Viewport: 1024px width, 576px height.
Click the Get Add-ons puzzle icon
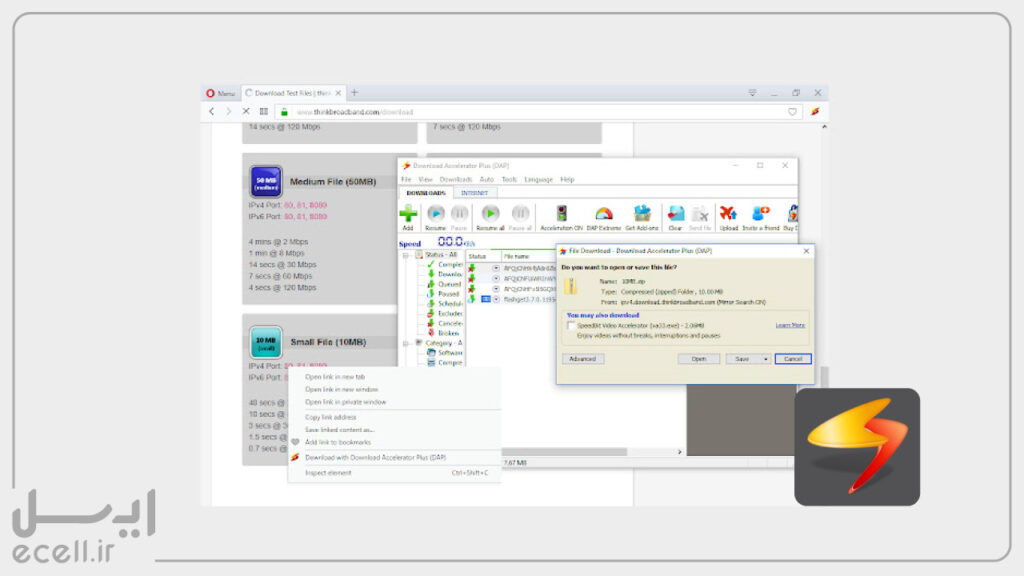tap(643, 214)
